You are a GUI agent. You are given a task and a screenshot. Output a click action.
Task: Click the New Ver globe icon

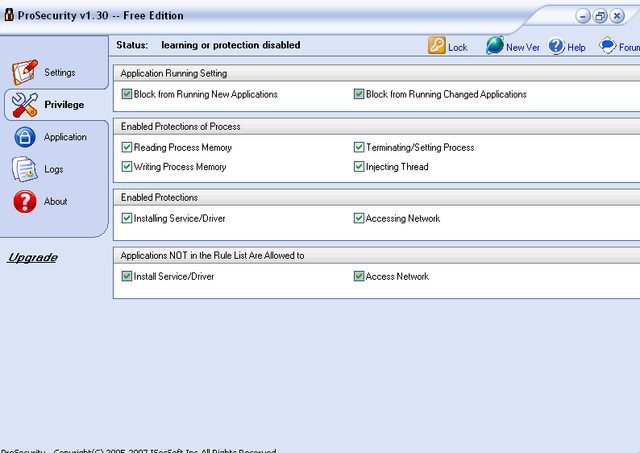coord(495,45)
